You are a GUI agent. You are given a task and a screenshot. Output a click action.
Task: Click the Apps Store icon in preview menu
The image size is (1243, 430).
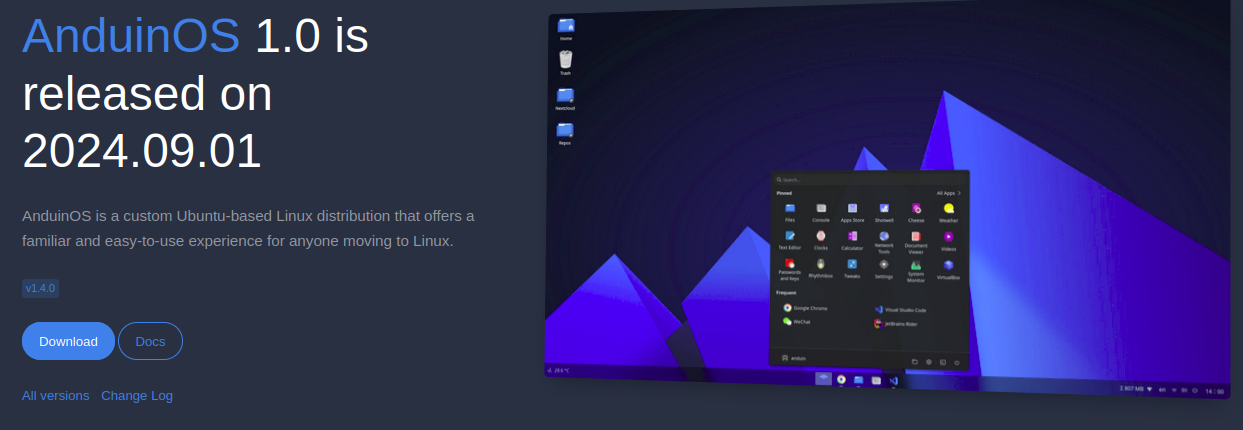click(x=852, y=209)
